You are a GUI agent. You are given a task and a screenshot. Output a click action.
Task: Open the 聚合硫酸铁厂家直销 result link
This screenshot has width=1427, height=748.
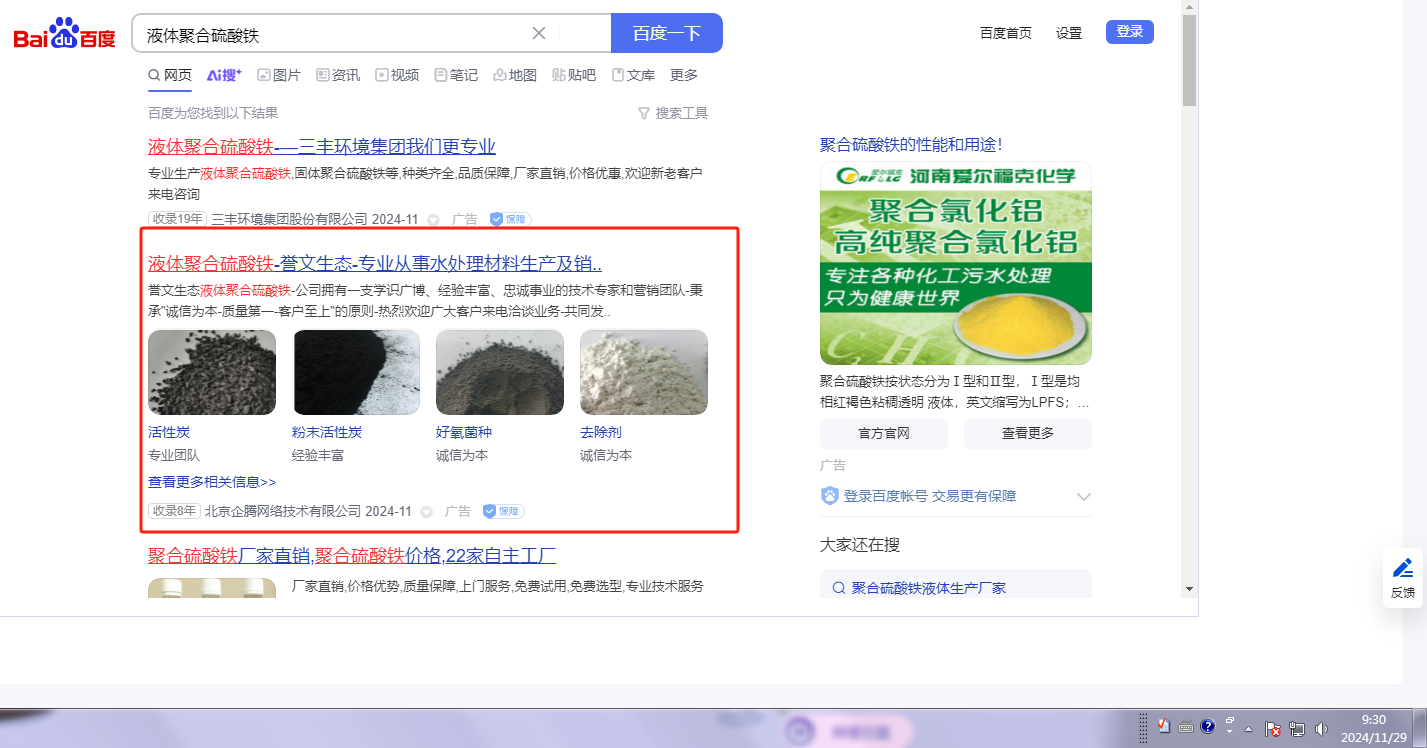click(352, 556)
